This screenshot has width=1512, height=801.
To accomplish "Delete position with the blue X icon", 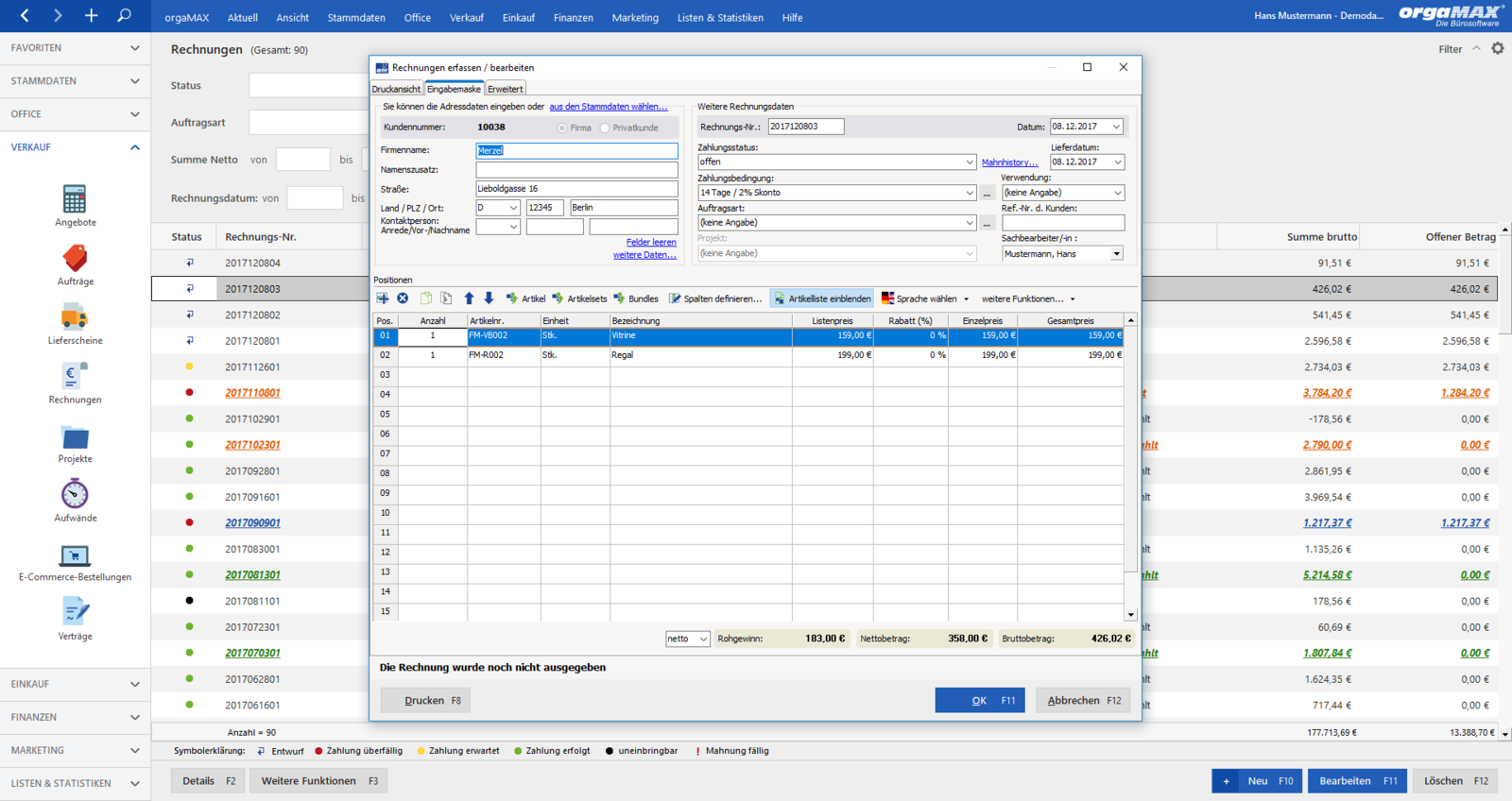I will [403, 298].
